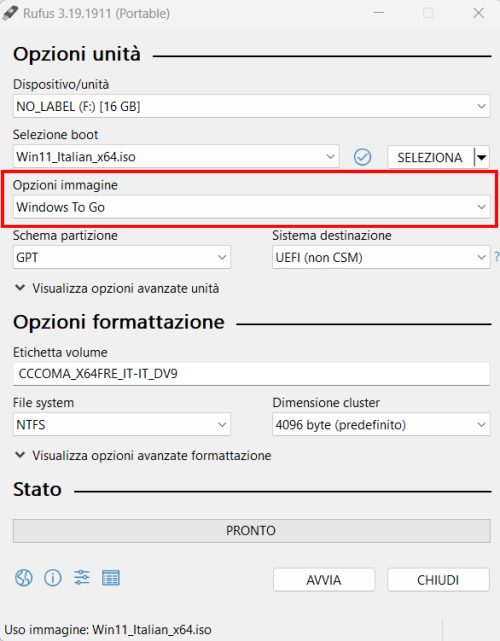Click the Opzioni immagine label
500x641 pixels.
click(x=65, y=185)
